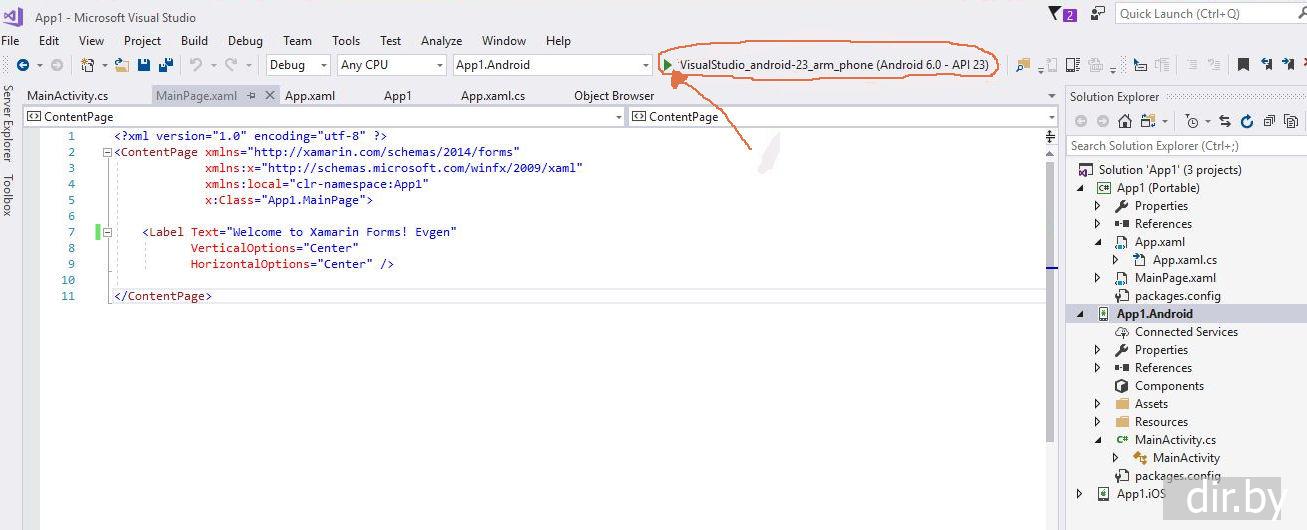Refresh Solution Explorer with the refresh icon
This screenshot has height=530, width=1307.
pyautogui.click(x=1247, y=121)
